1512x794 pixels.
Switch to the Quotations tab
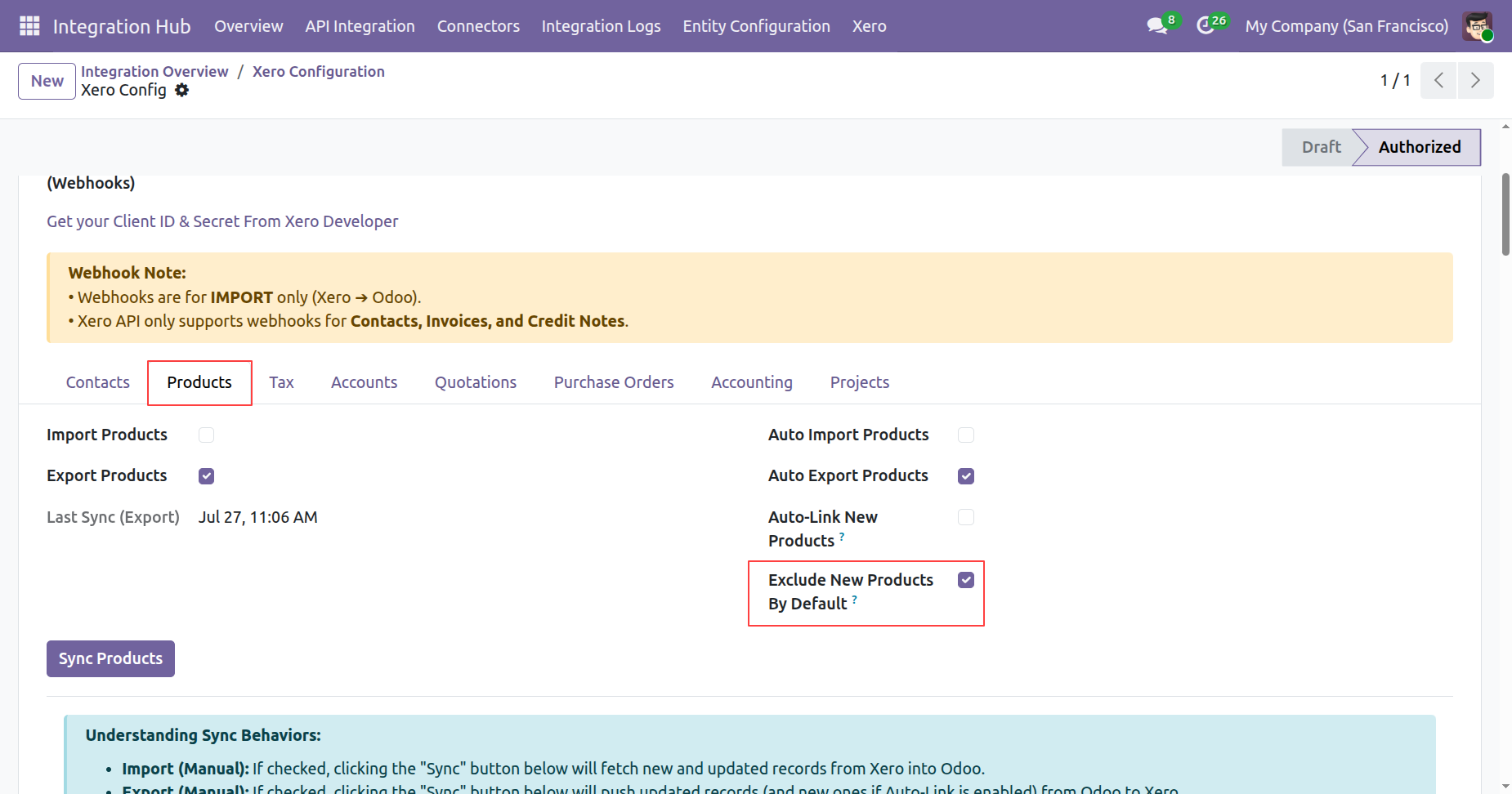tap(476, 382)
